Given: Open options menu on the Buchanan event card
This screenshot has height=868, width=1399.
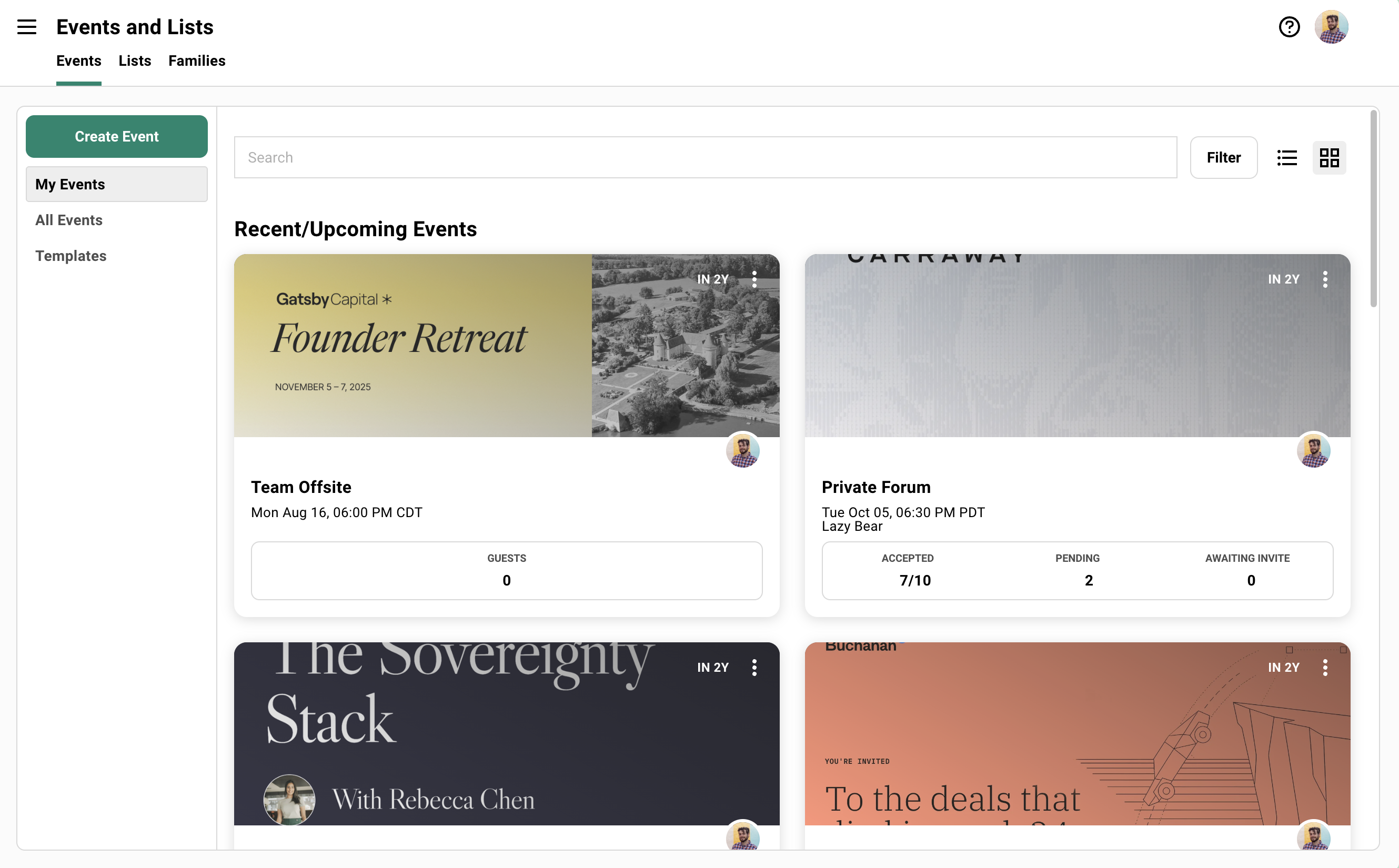Looking at the screenshot, I should [x=1325, y=667].
